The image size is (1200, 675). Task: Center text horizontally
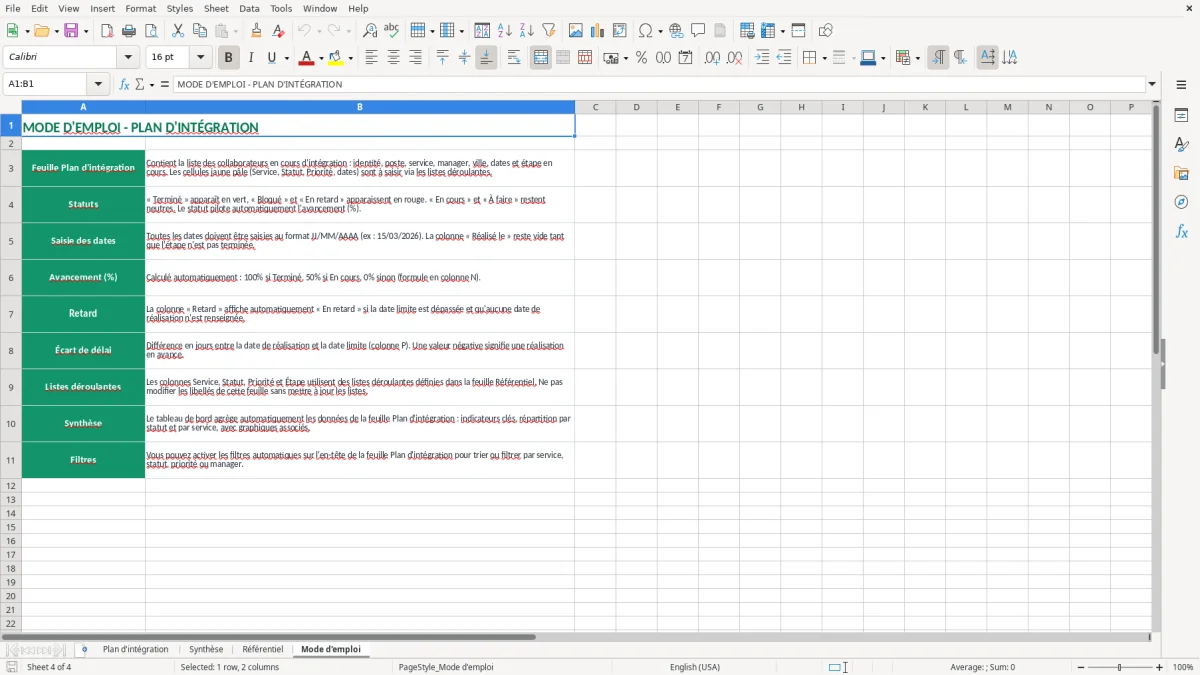pos(393,58)
